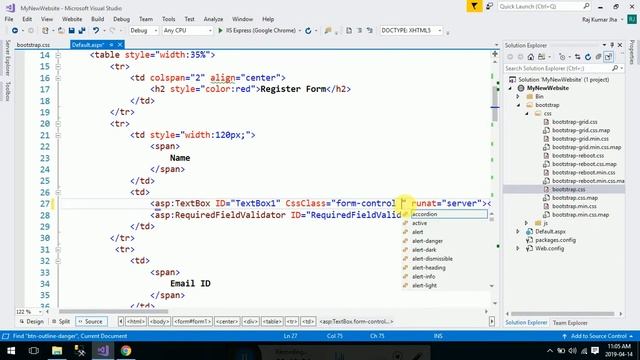The image size is (640, 360).
Task: Close the Default.aspx tab
Action: click(x=120, y=44)
